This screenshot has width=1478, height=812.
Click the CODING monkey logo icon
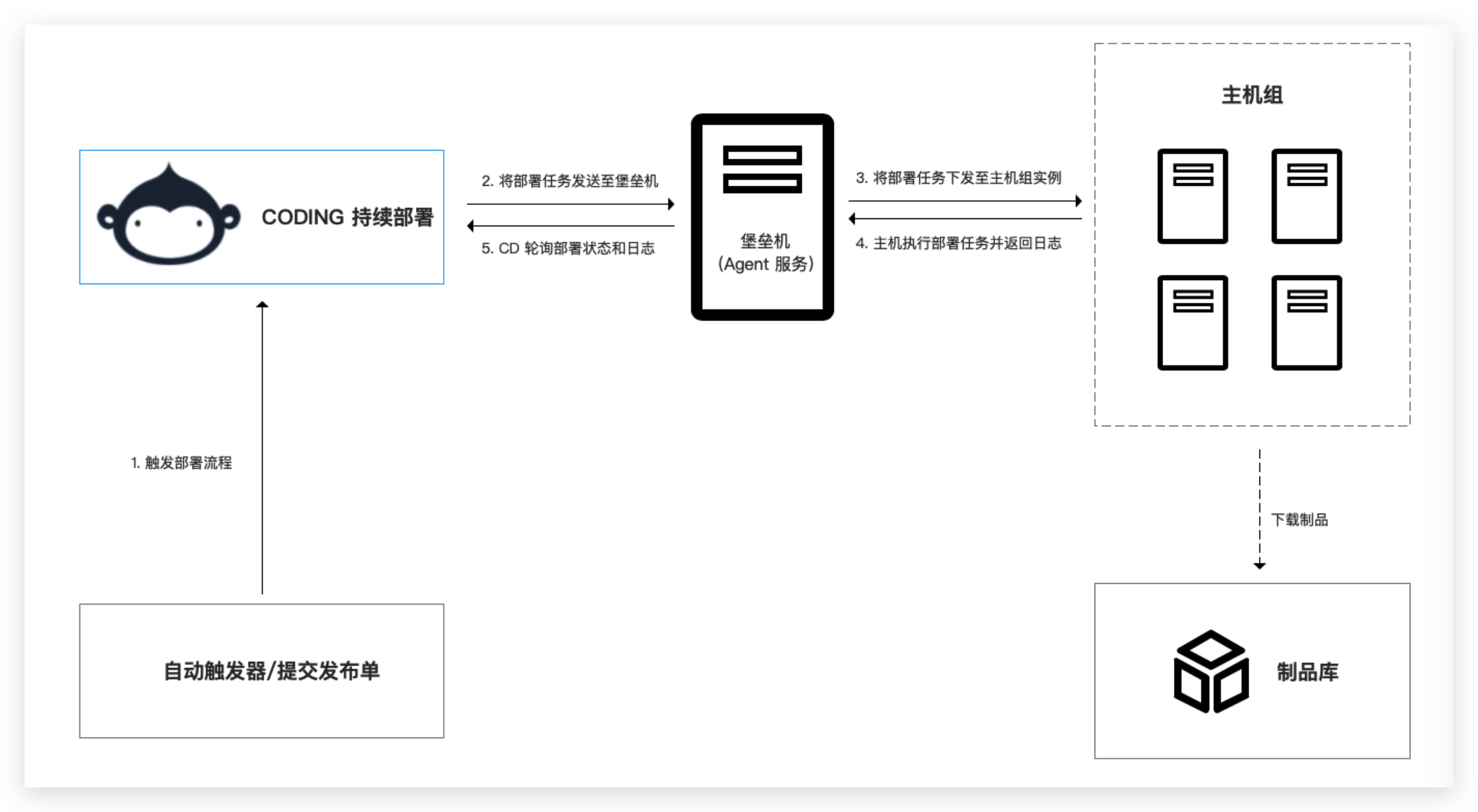[x=169, y=214]
